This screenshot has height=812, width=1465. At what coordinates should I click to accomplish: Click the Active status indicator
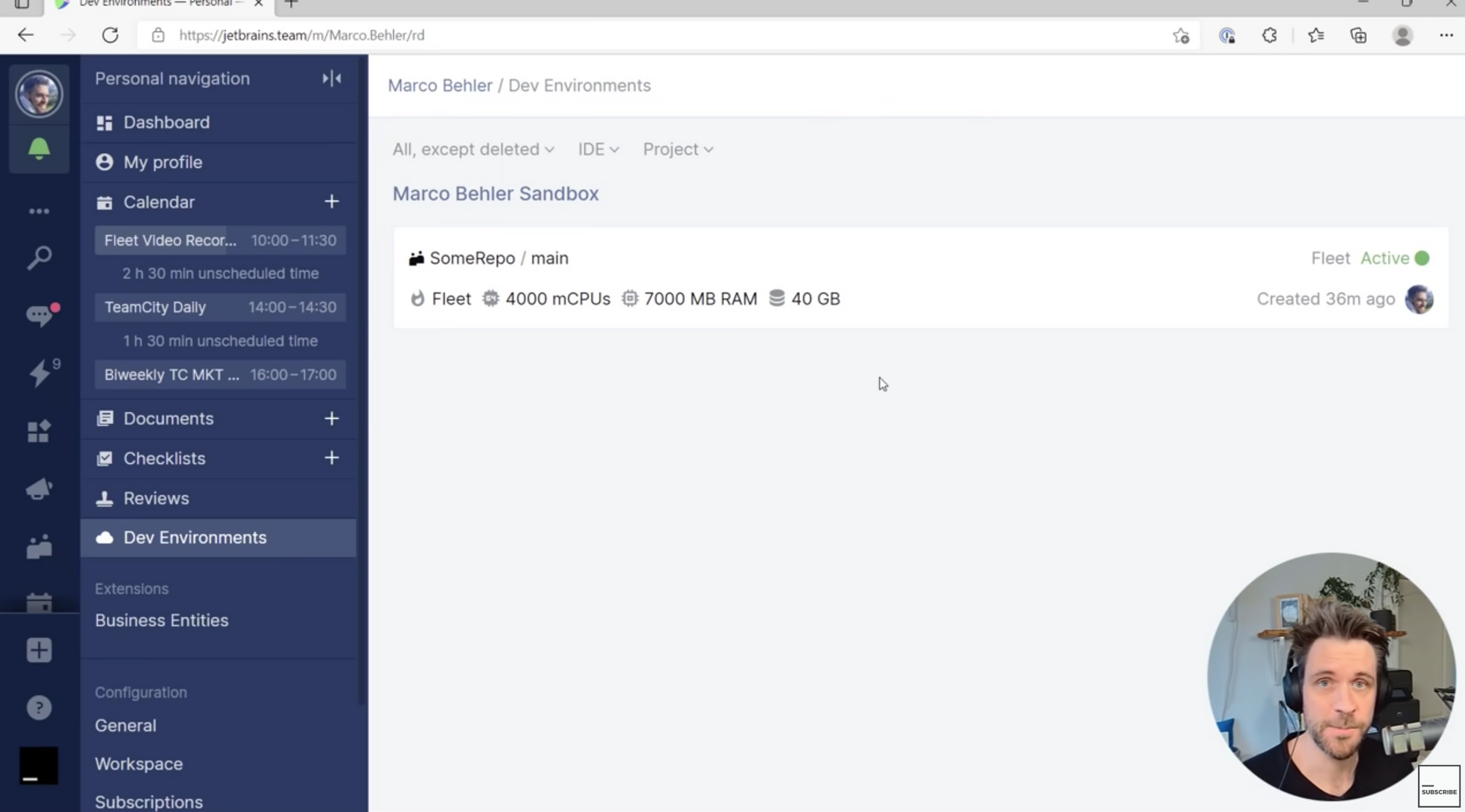coord(1395,258)
